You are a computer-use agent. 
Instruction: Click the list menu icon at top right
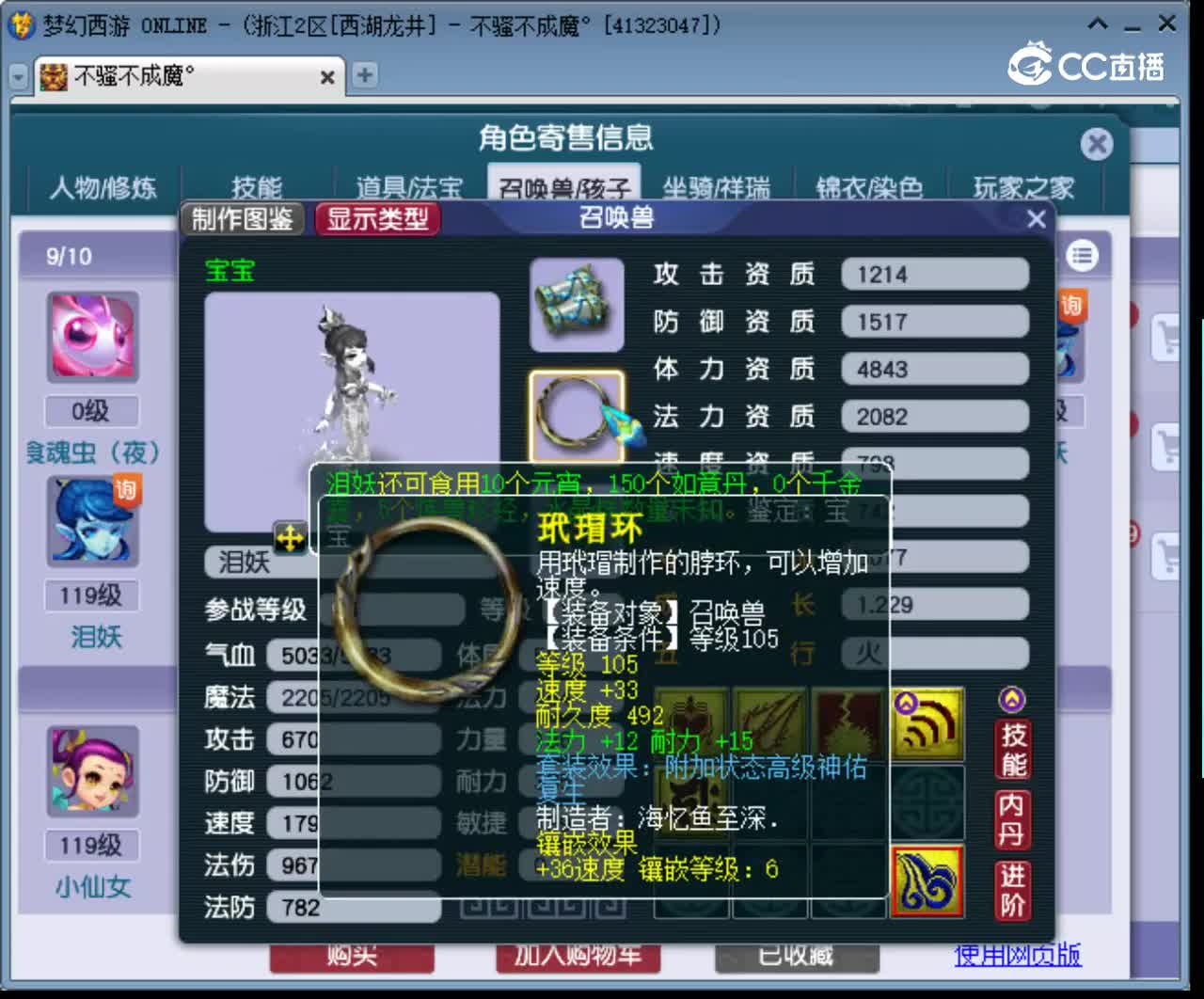pos(1083,256)
